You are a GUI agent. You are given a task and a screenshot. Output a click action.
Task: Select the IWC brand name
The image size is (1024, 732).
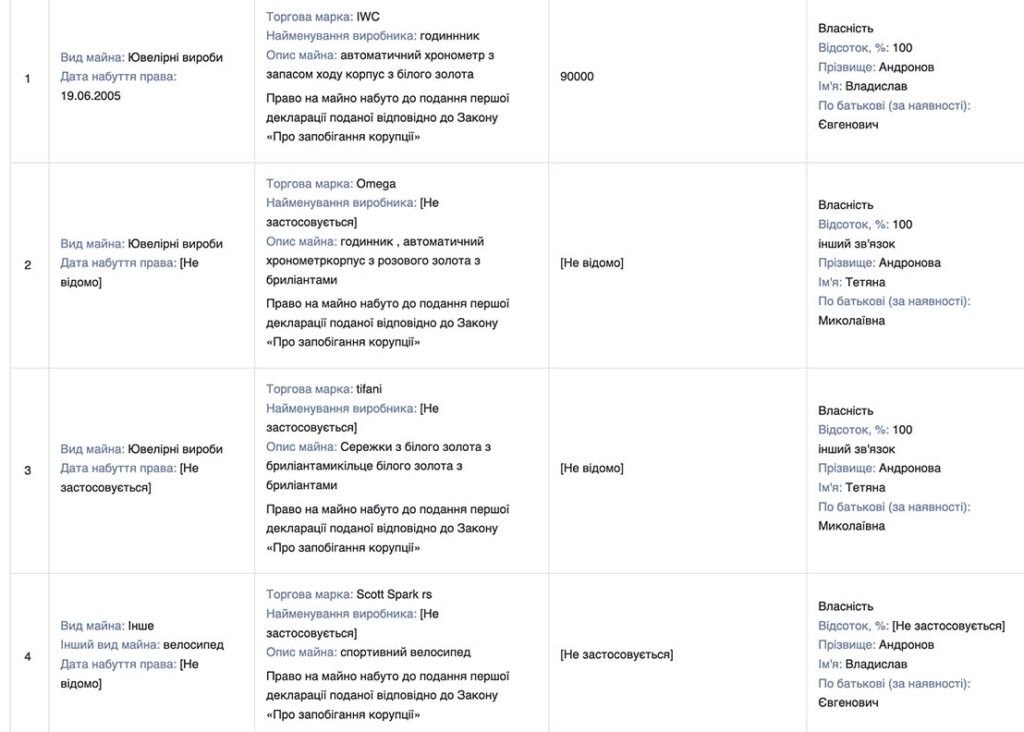click(368, 17)
